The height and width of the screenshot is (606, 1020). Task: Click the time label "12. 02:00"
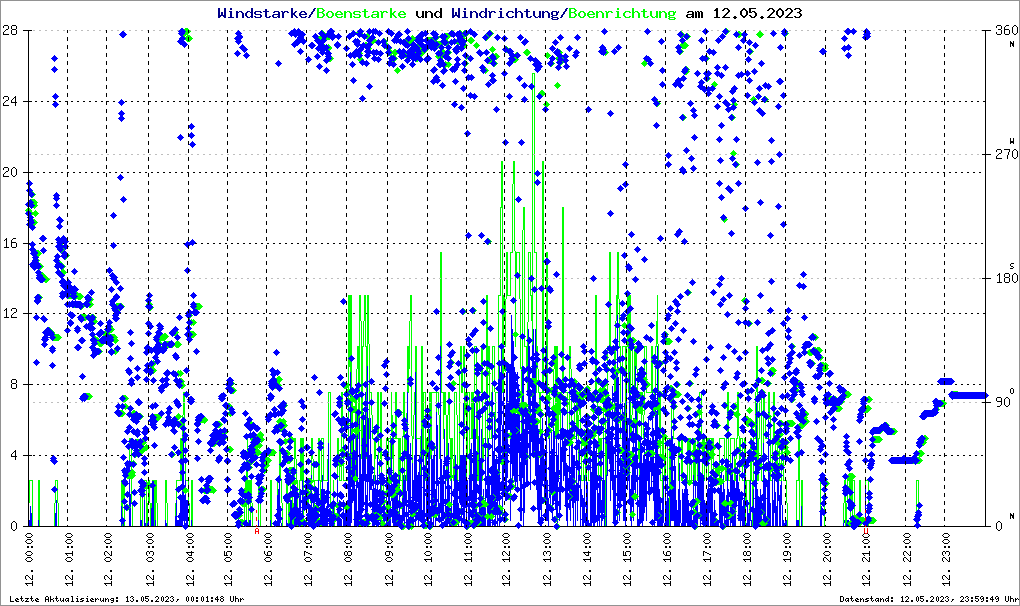point(108,559)
